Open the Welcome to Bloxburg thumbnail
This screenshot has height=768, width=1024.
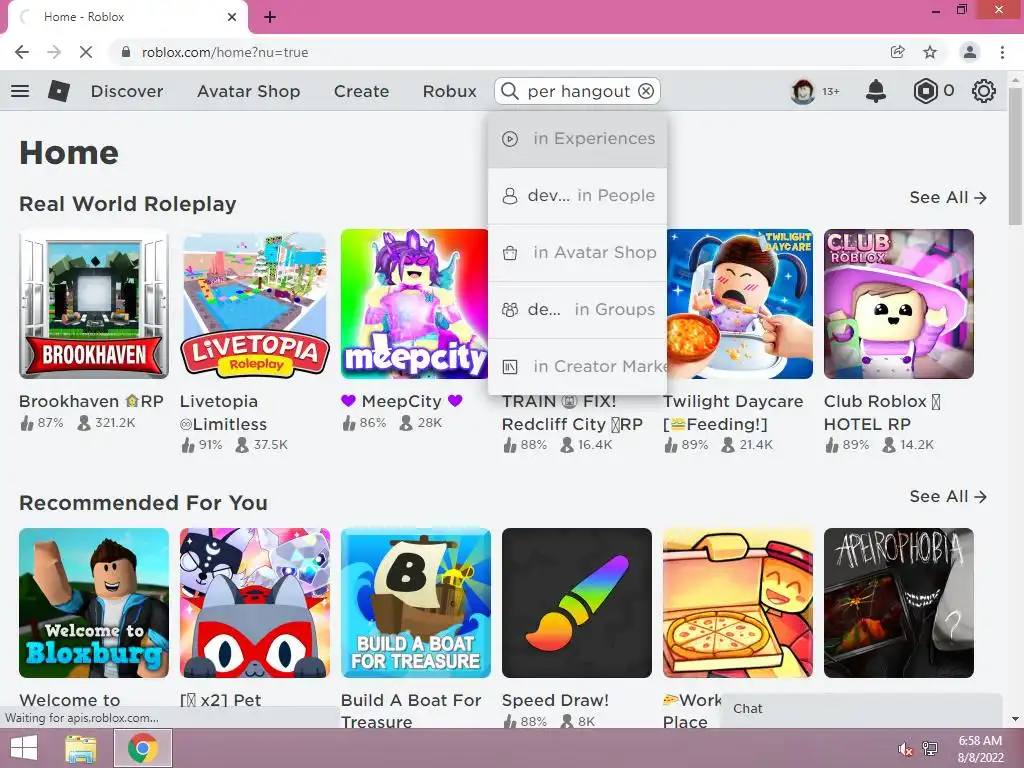[94, 603]
